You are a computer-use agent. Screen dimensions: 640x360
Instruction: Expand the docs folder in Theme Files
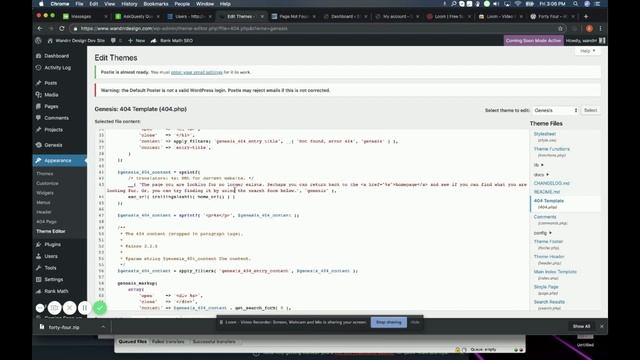(541, 175)
